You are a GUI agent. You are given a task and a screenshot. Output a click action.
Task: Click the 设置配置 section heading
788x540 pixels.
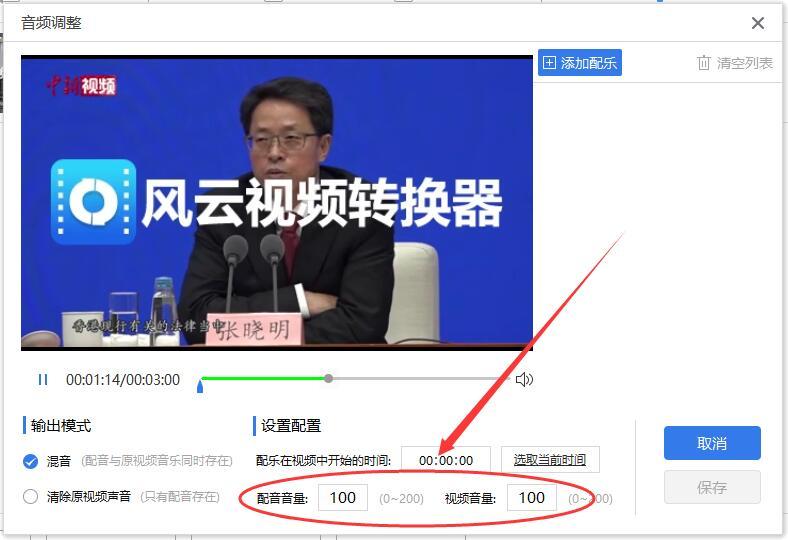point(291,426)
